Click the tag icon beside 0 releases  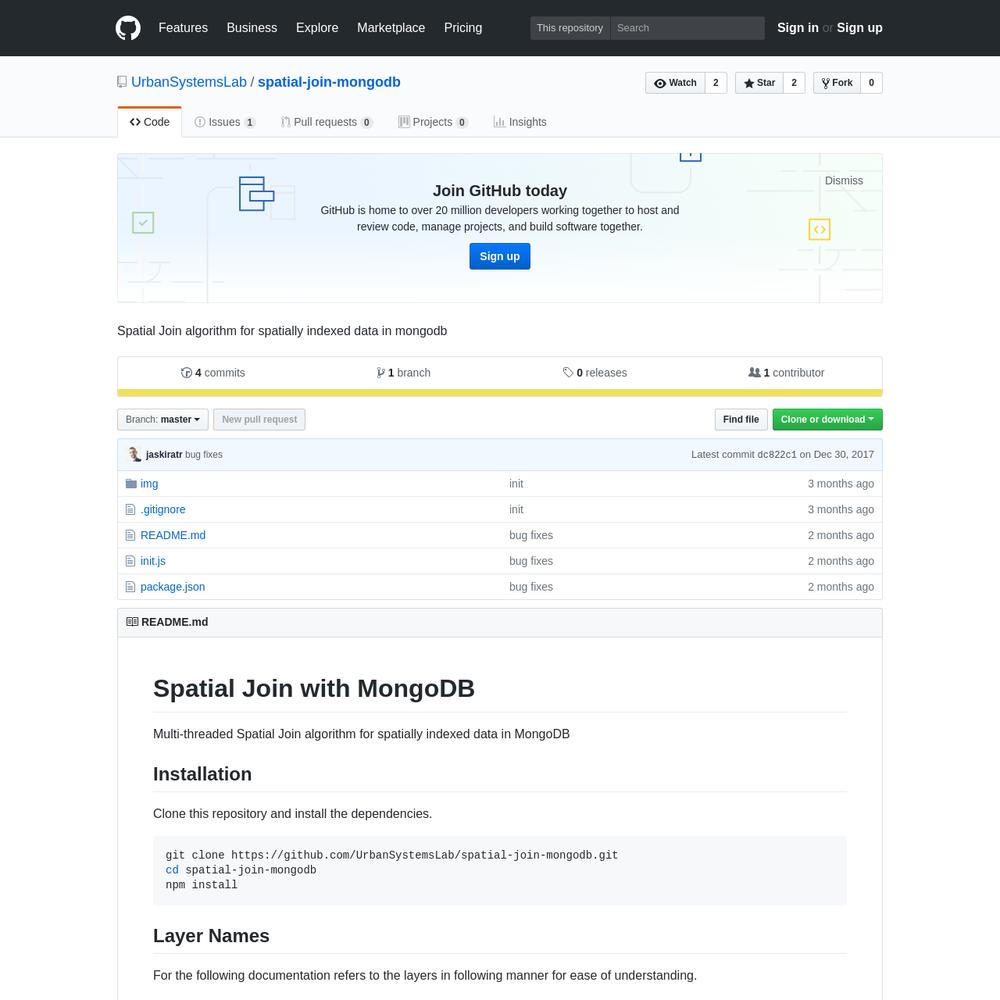coord(568,372)
